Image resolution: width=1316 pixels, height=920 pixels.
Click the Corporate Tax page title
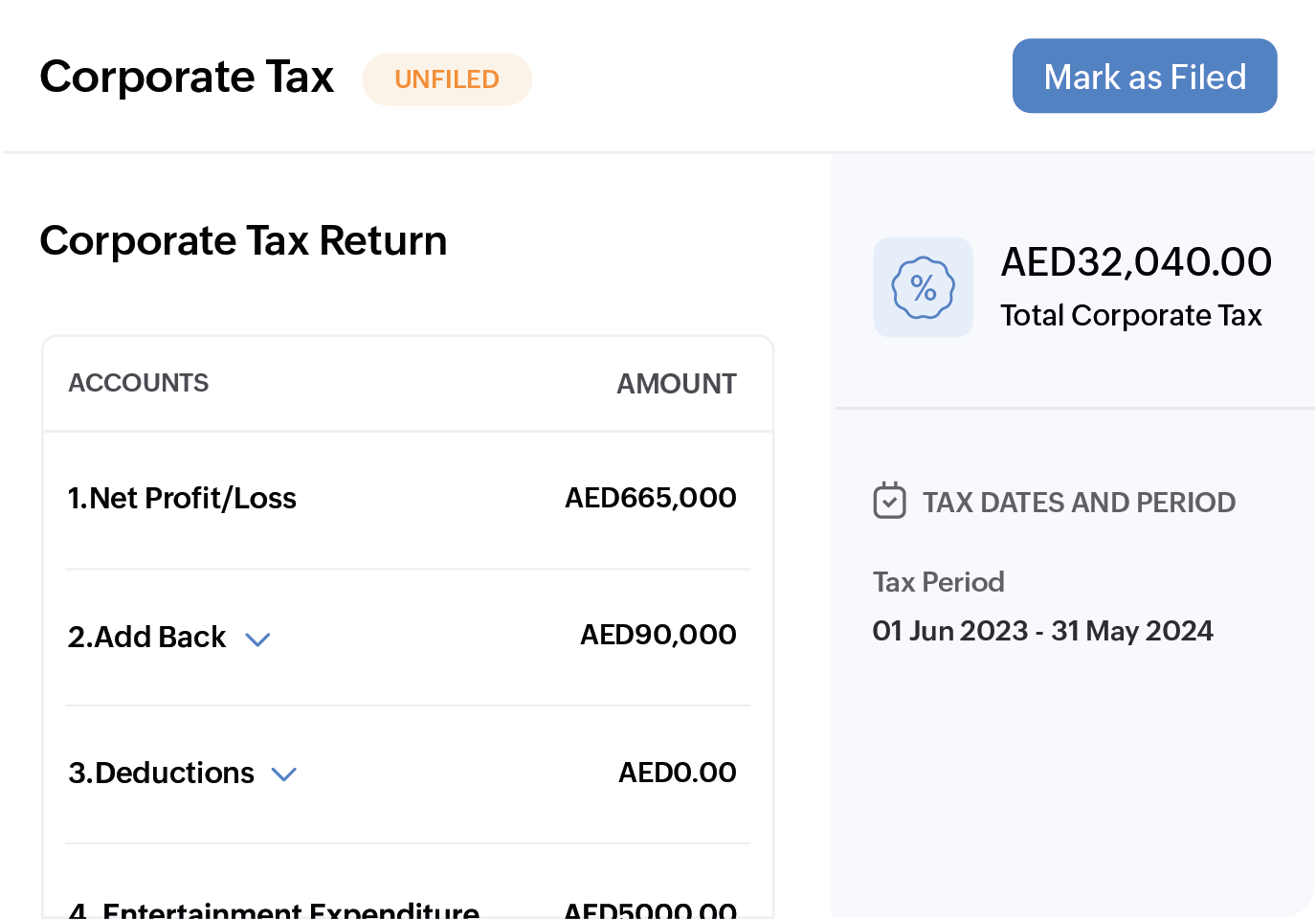186,76
